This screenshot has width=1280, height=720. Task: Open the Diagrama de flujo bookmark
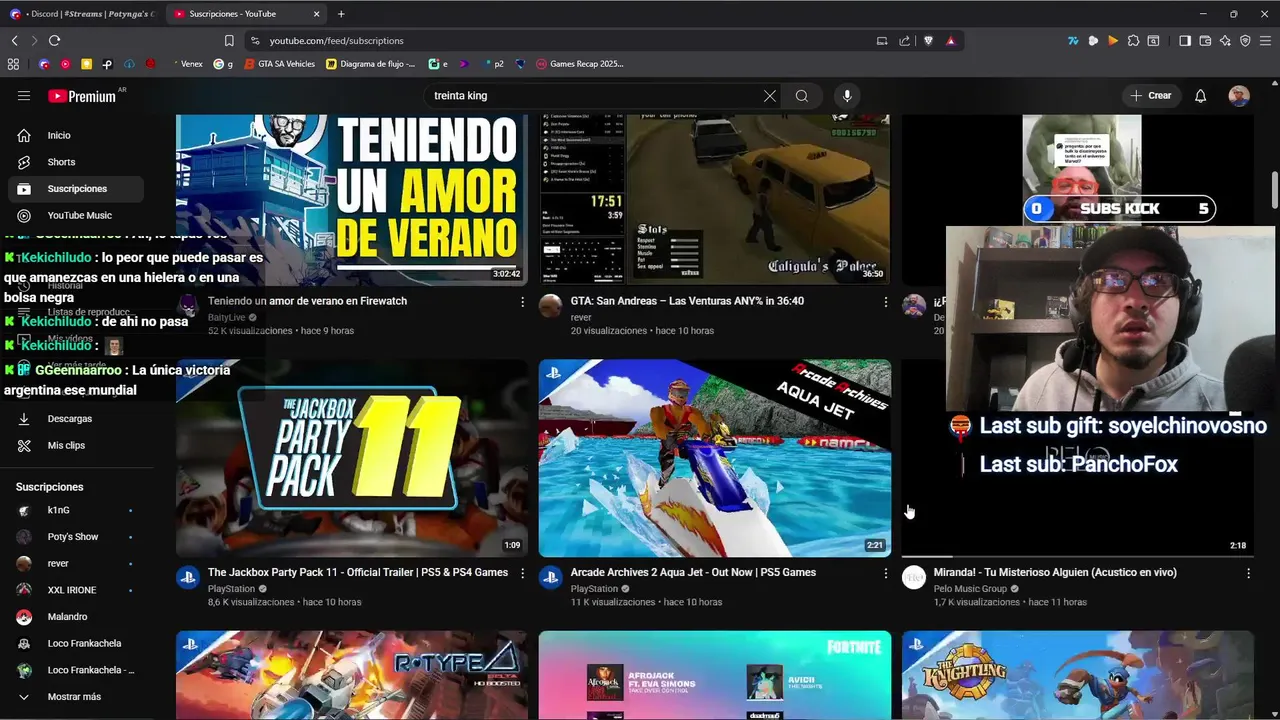pos(370,64)
